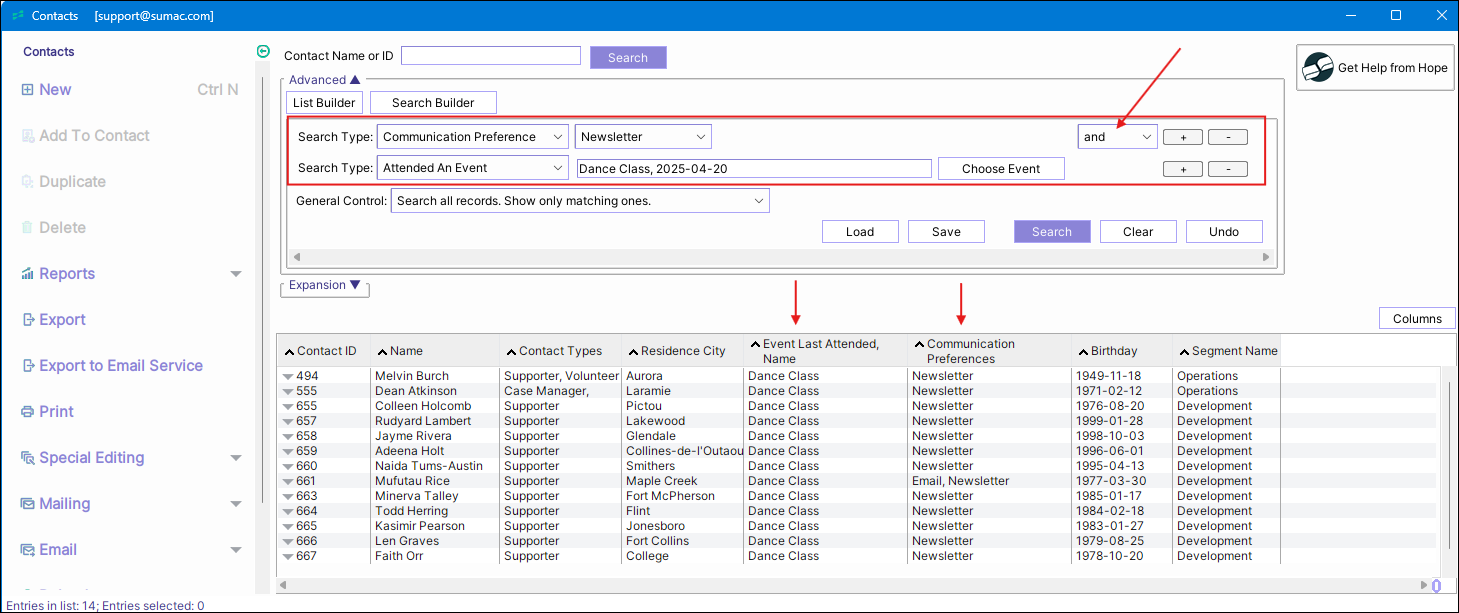This screenshot has width=1459, height=613.
Task: Click the Get Help from Hope icon
Action: pyautogui.click(x=1319, y=68)
